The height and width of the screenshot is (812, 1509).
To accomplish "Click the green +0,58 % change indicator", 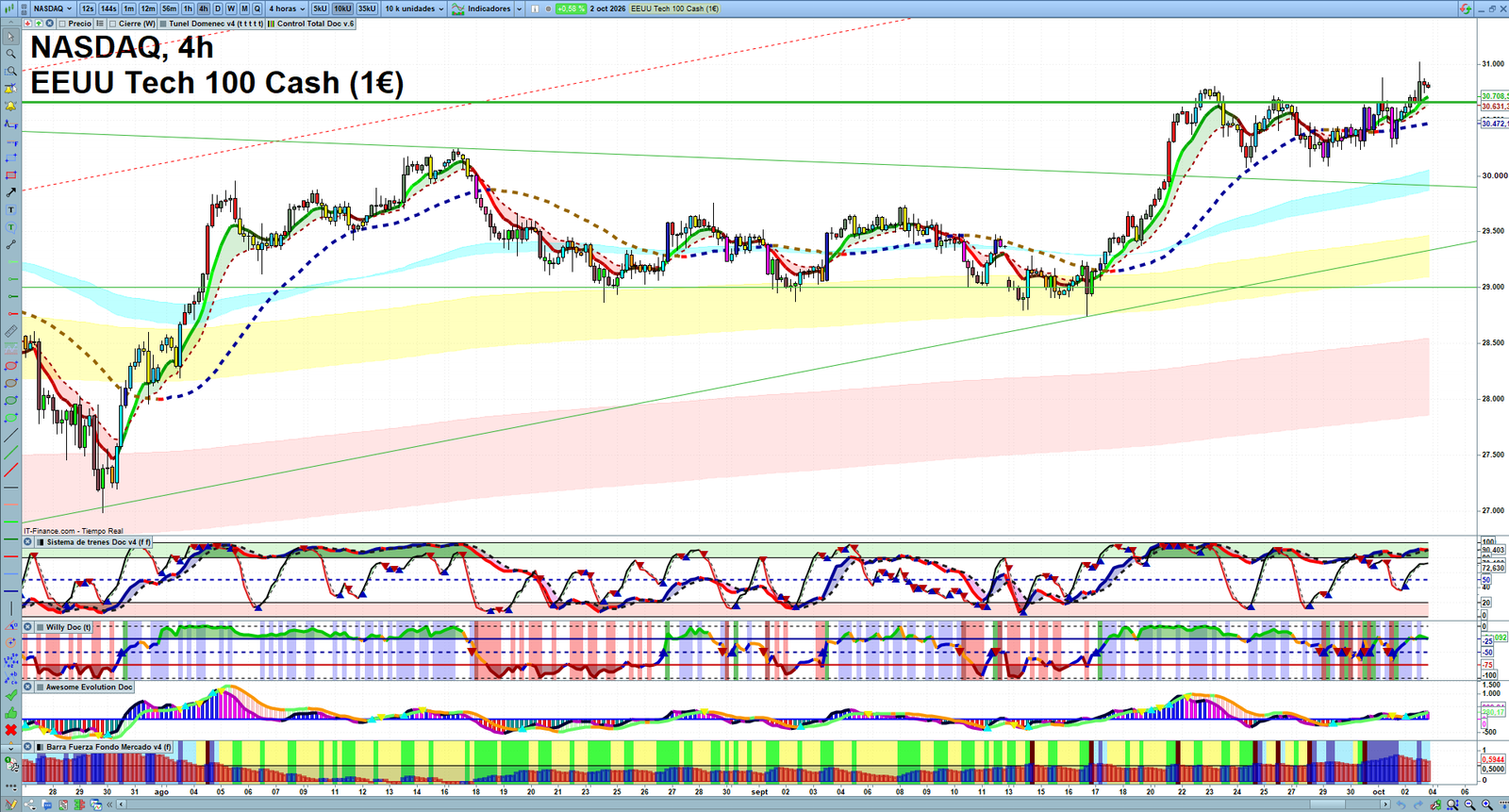I will click(x=571, y=8).
